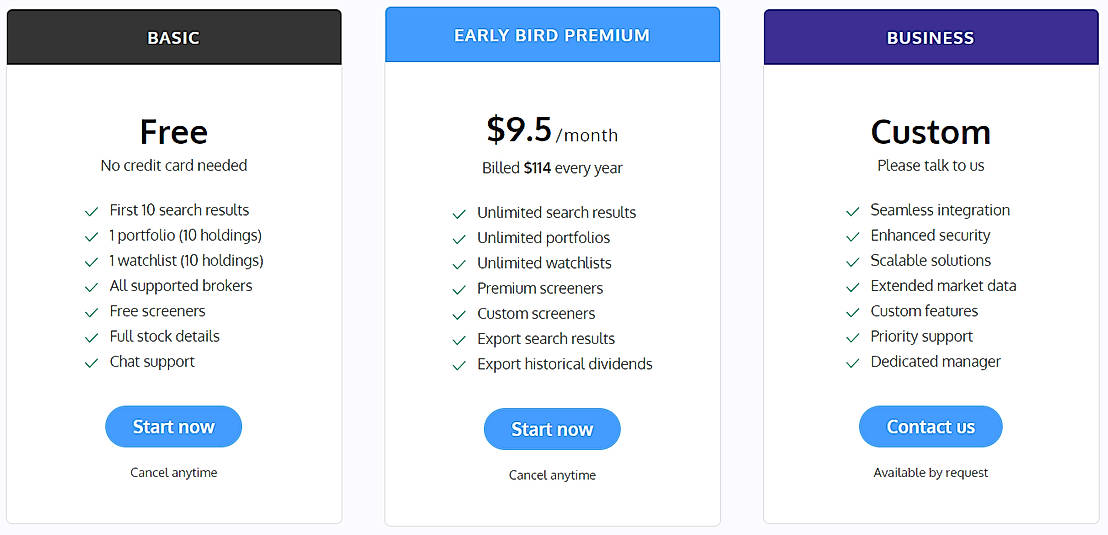Screen dimensions: 1108x535
Task: Click the All supported brokers feature text
Action: [x=181, y=286]
